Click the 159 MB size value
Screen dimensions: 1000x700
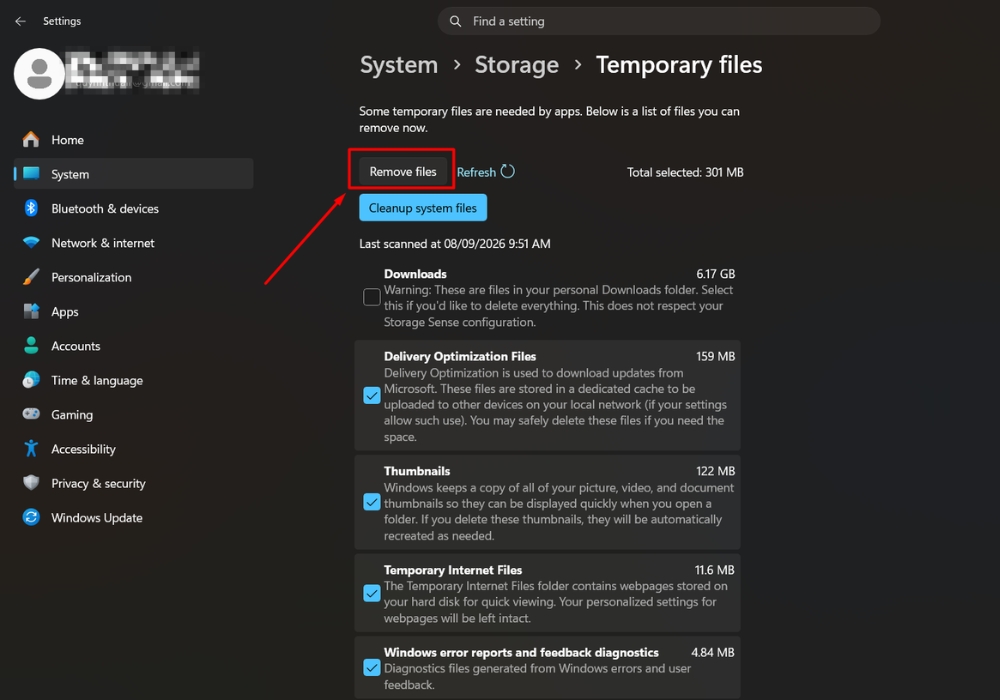pos(716,356)
